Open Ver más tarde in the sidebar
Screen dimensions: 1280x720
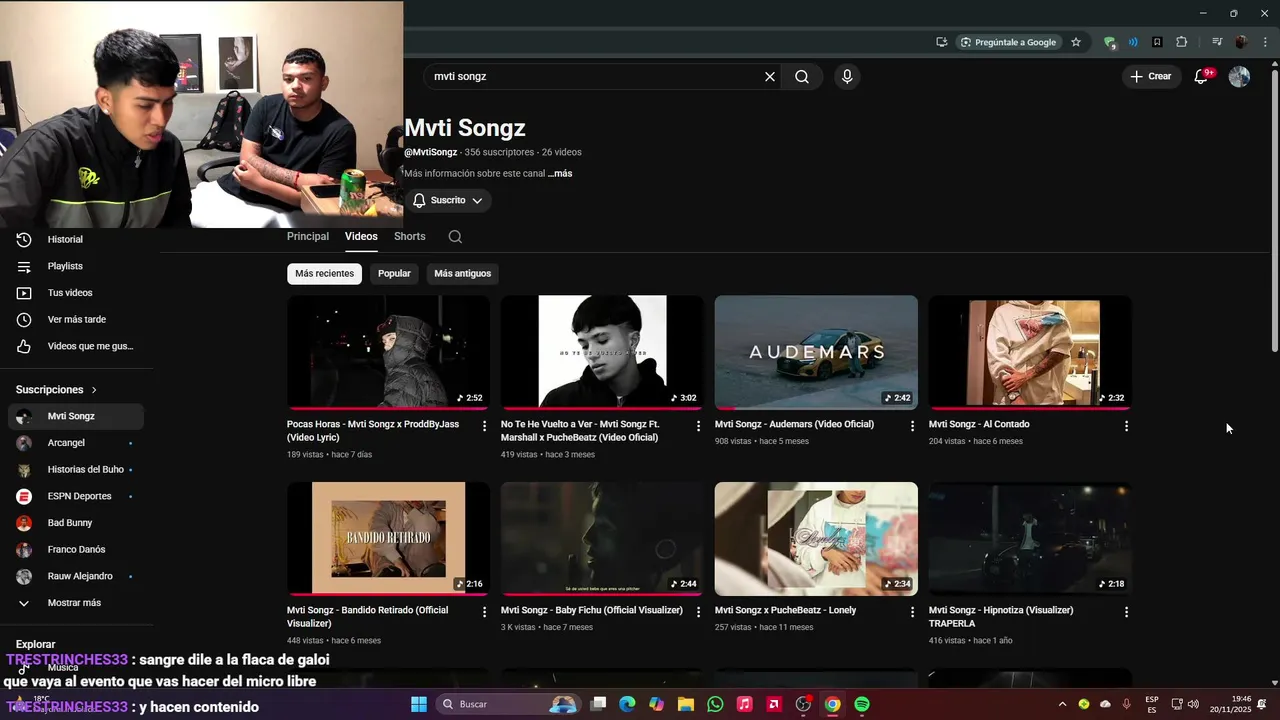click(x=76, y=320)
